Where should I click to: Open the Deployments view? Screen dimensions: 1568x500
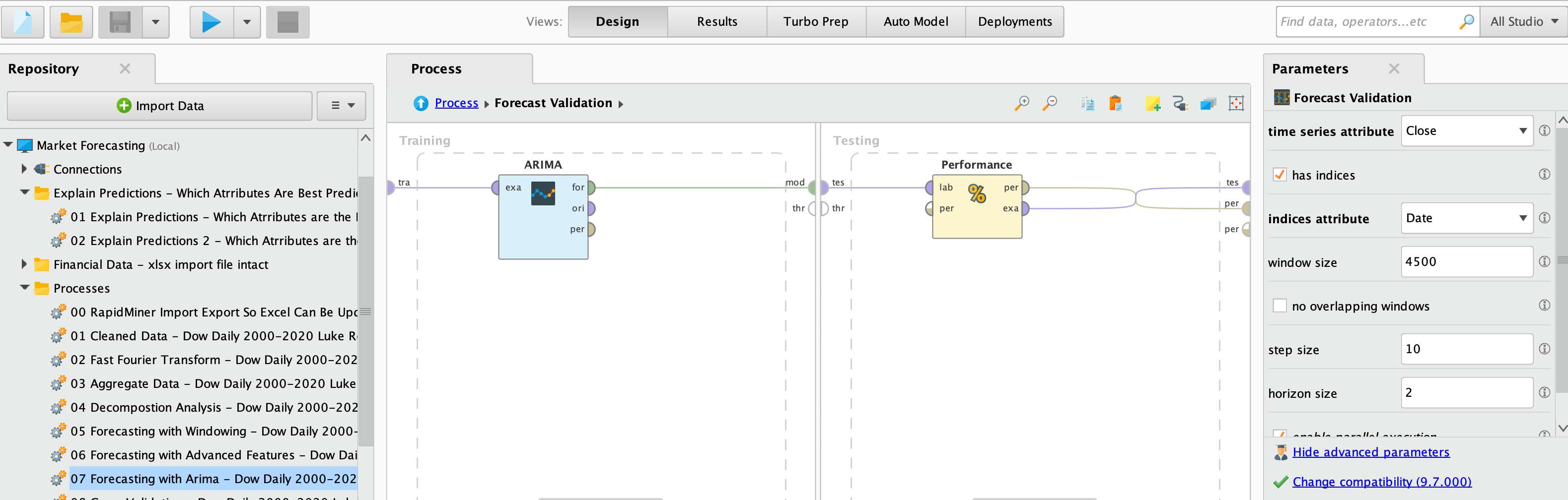click(1015, 22)
